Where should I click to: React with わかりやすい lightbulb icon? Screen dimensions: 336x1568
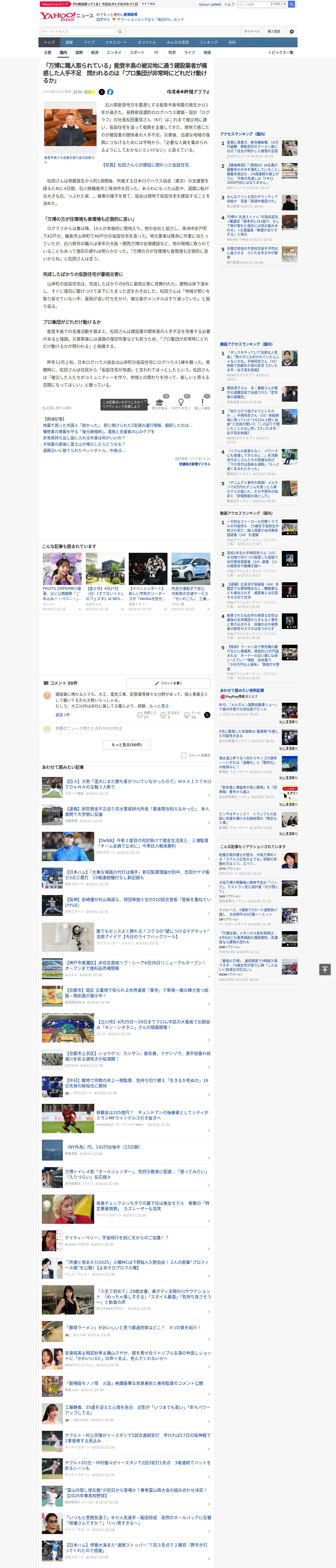[181, 403]
